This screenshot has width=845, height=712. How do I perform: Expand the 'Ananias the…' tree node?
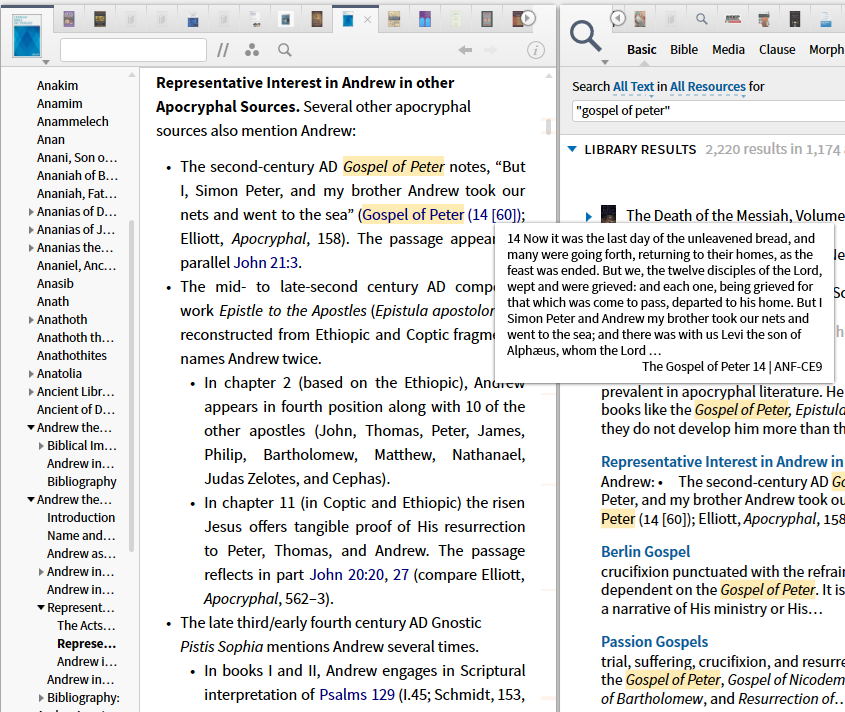click(x=31, y=248)
